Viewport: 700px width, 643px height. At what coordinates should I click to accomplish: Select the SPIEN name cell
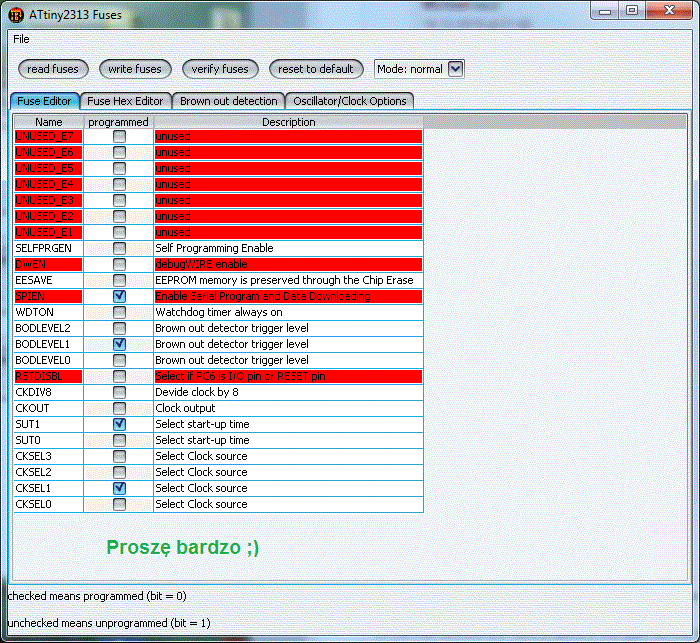tap(49, 296)
